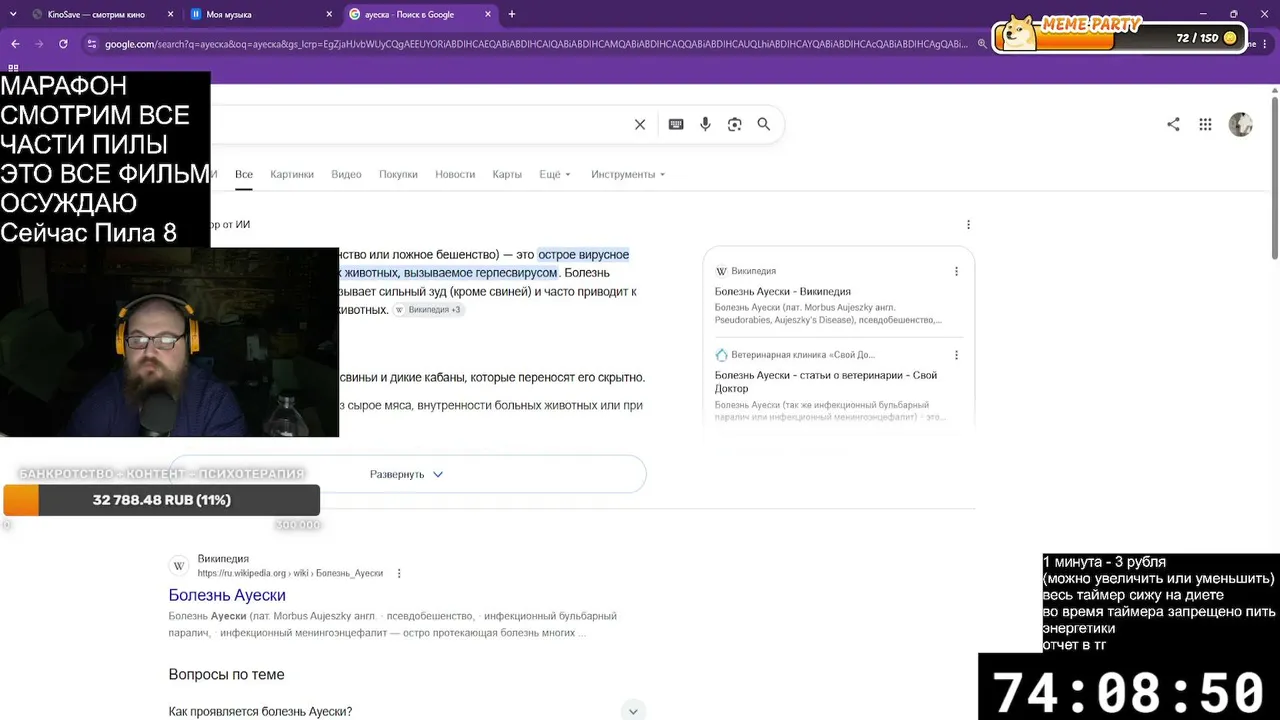Open the bookmarks bar apps grid icon
The image size is (1280, 720).
[x=13, y=68]
